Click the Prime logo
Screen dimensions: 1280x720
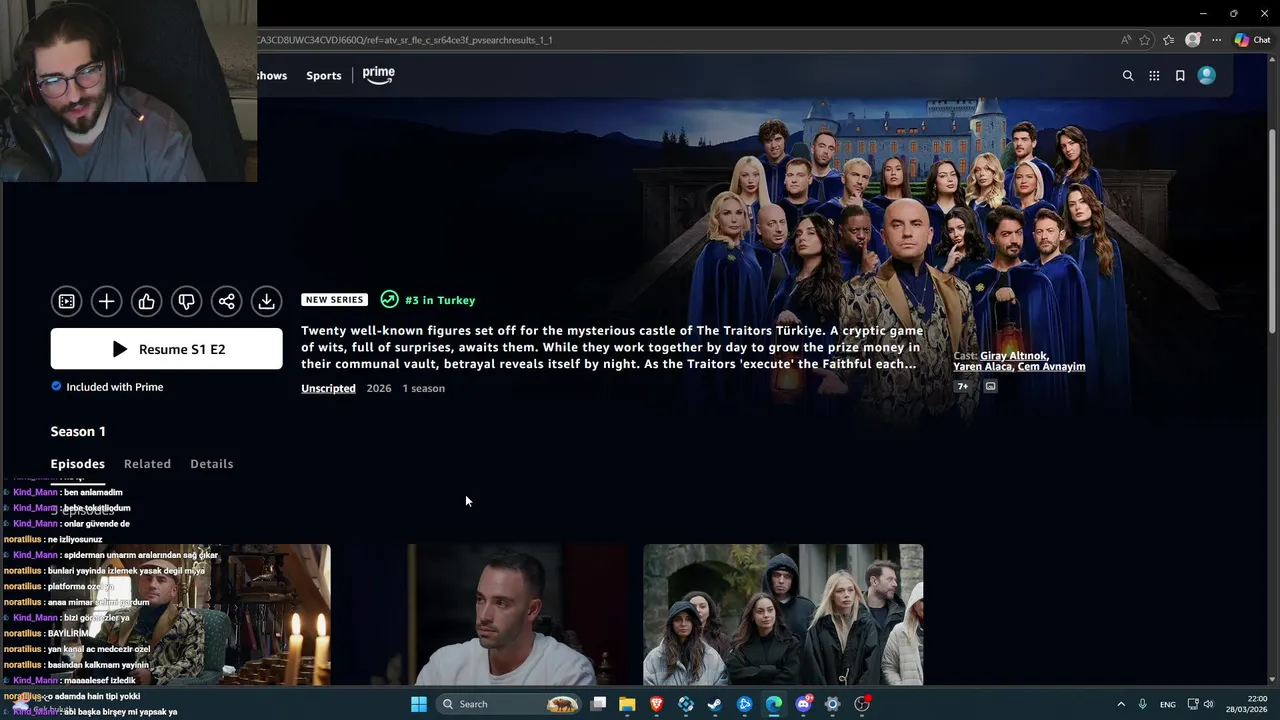click(x=379, y=75)
